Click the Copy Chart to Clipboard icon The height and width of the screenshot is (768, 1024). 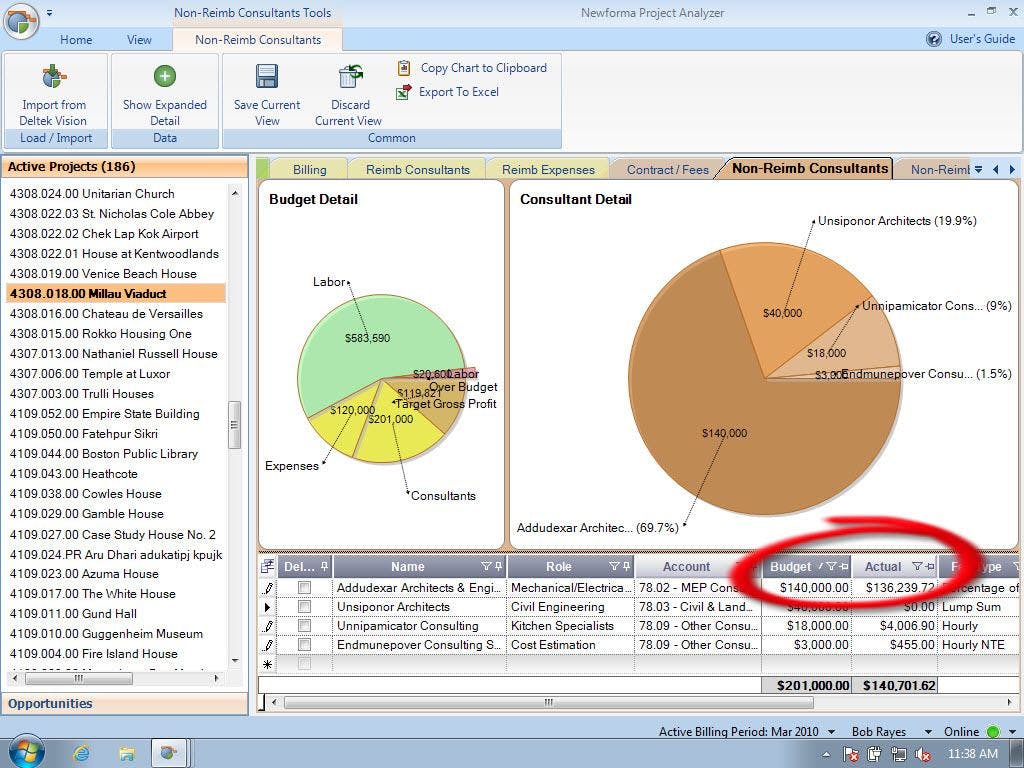(404, 68)
